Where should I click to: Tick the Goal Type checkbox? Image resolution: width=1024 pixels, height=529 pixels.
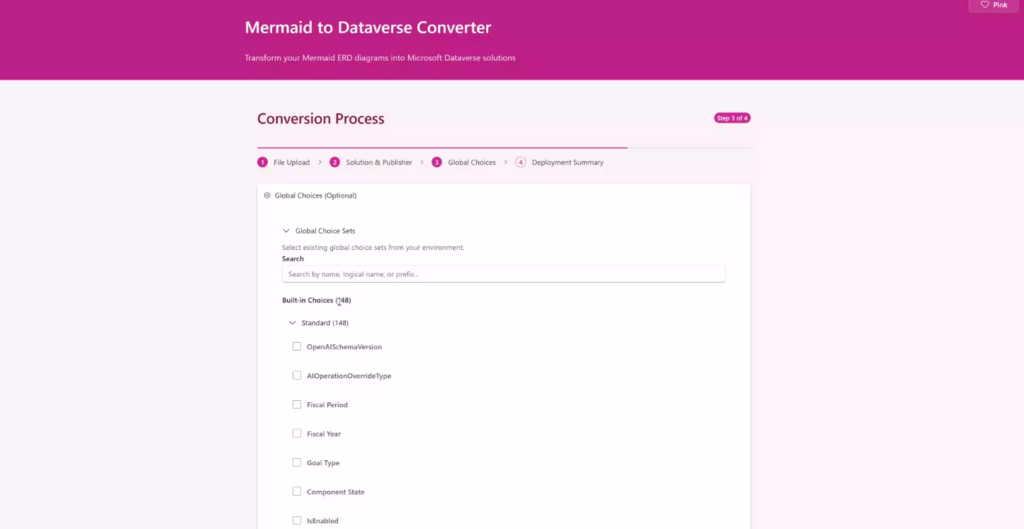click(296, 462)
